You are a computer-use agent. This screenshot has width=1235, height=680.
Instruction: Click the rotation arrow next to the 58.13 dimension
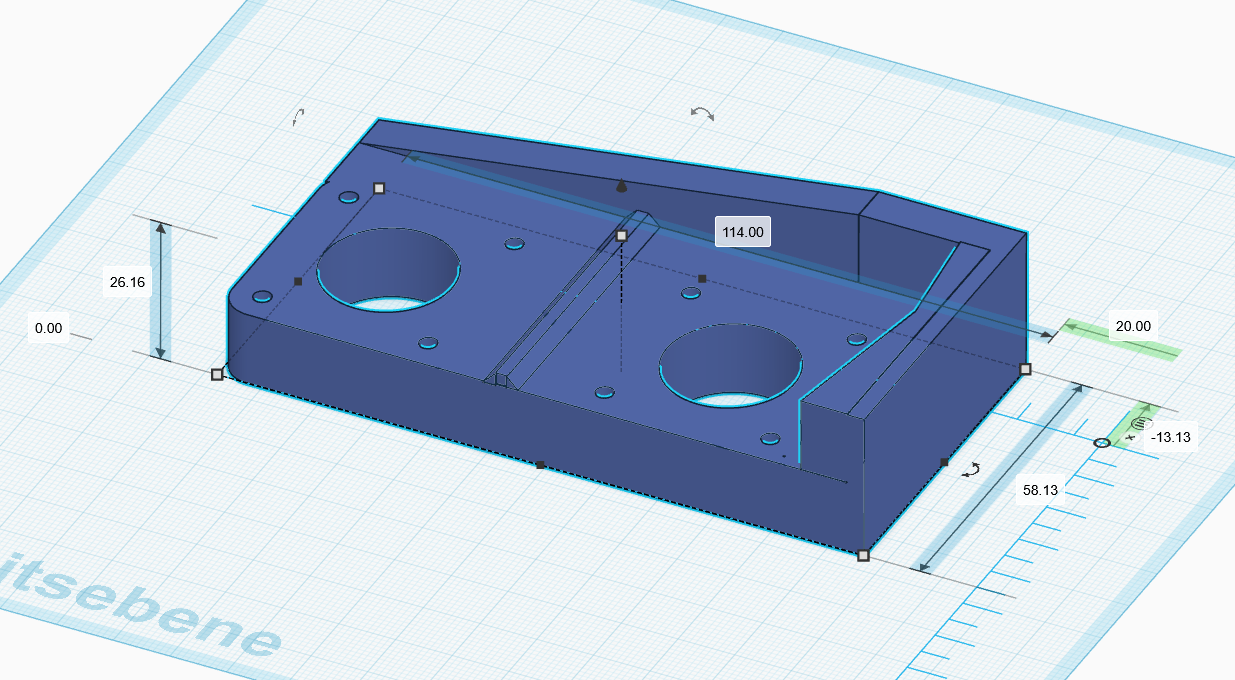pyautogui.click(x=970, y=469)
